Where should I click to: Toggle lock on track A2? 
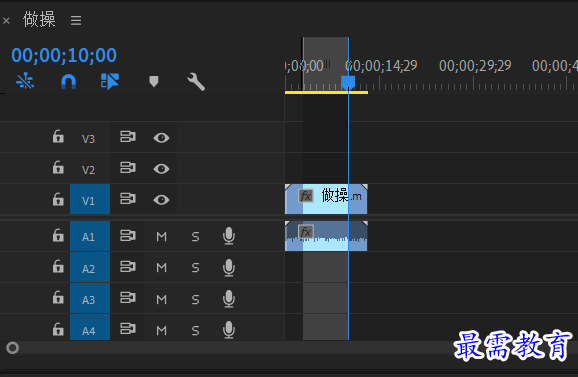[x=58, y=266]
